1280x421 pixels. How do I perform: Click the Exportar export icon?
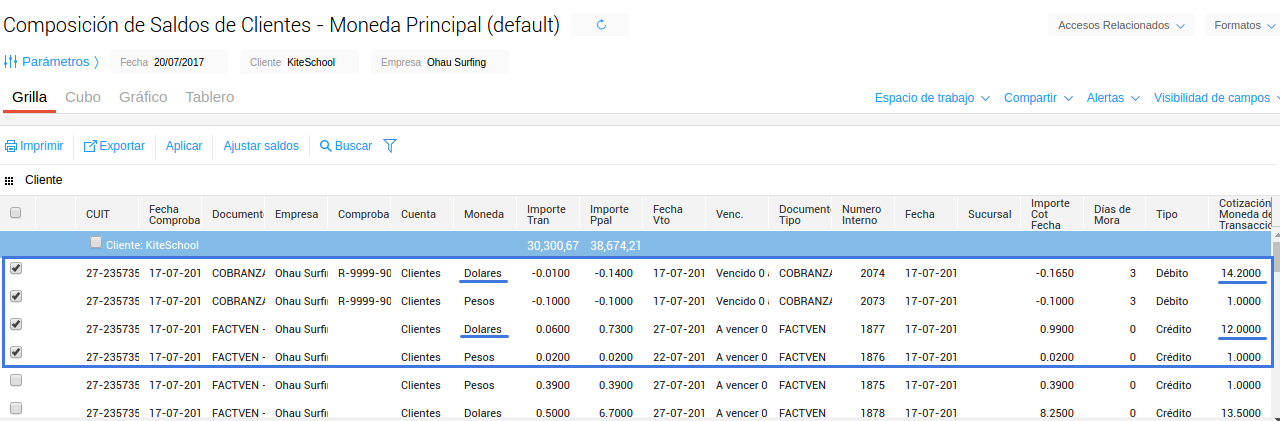point(90,146)
